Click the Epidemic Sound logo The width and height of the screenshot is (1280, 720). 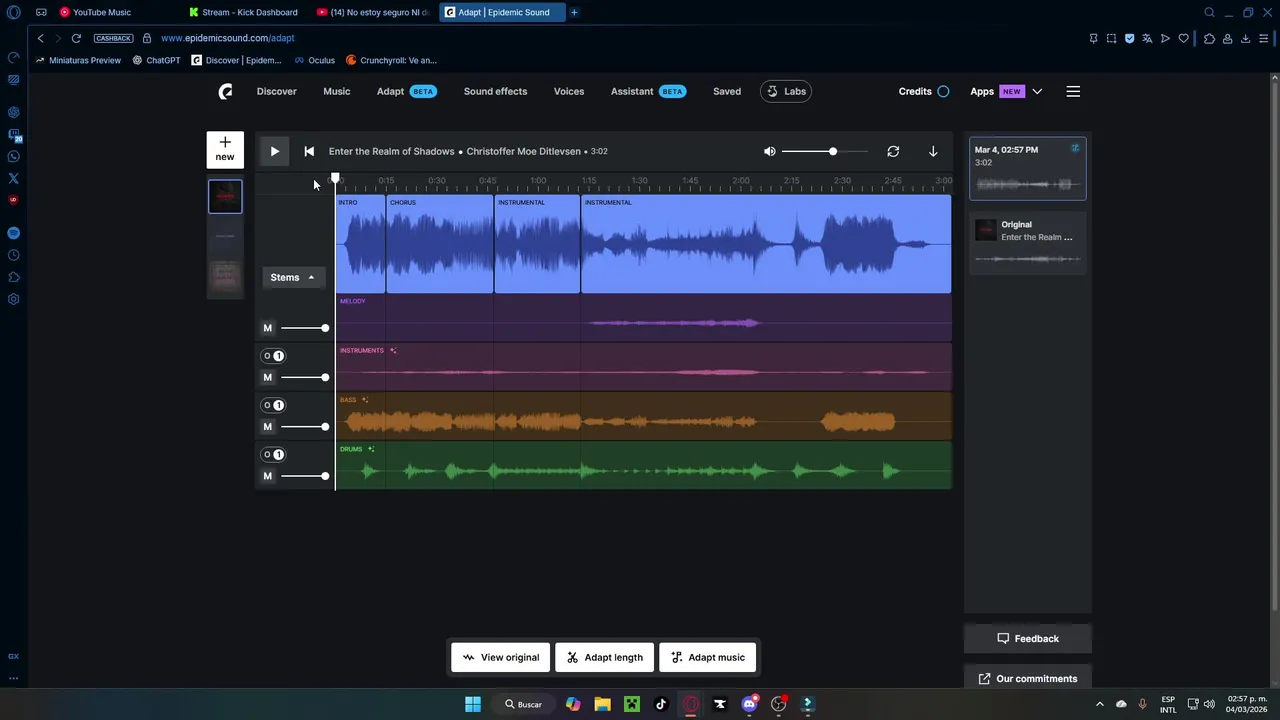[226, 91]
